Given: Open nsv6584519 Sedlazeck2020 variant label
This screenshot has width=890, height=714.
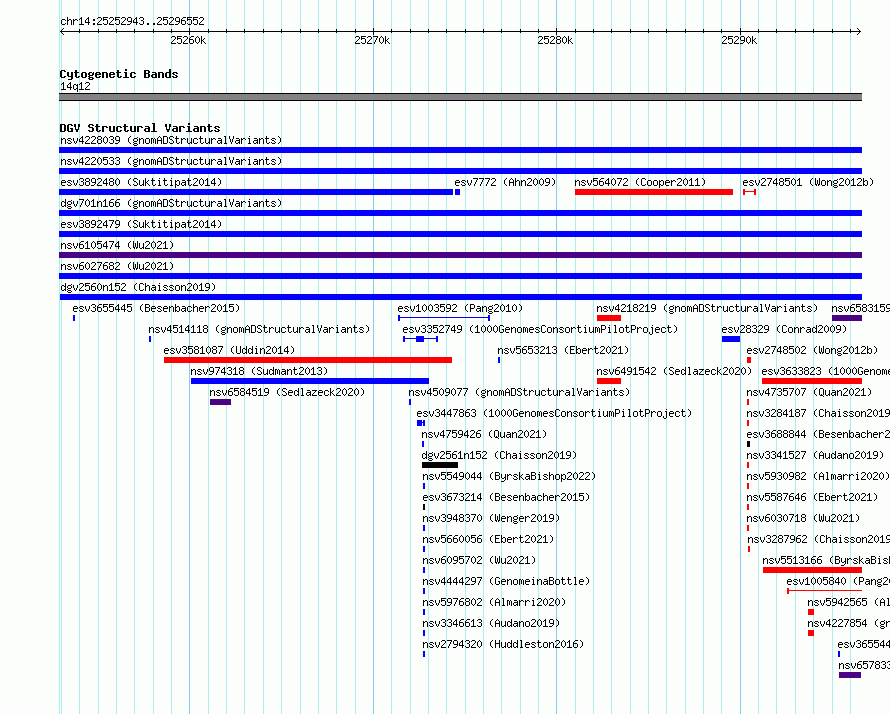Looking at the screenshot, I should point(287,392).
